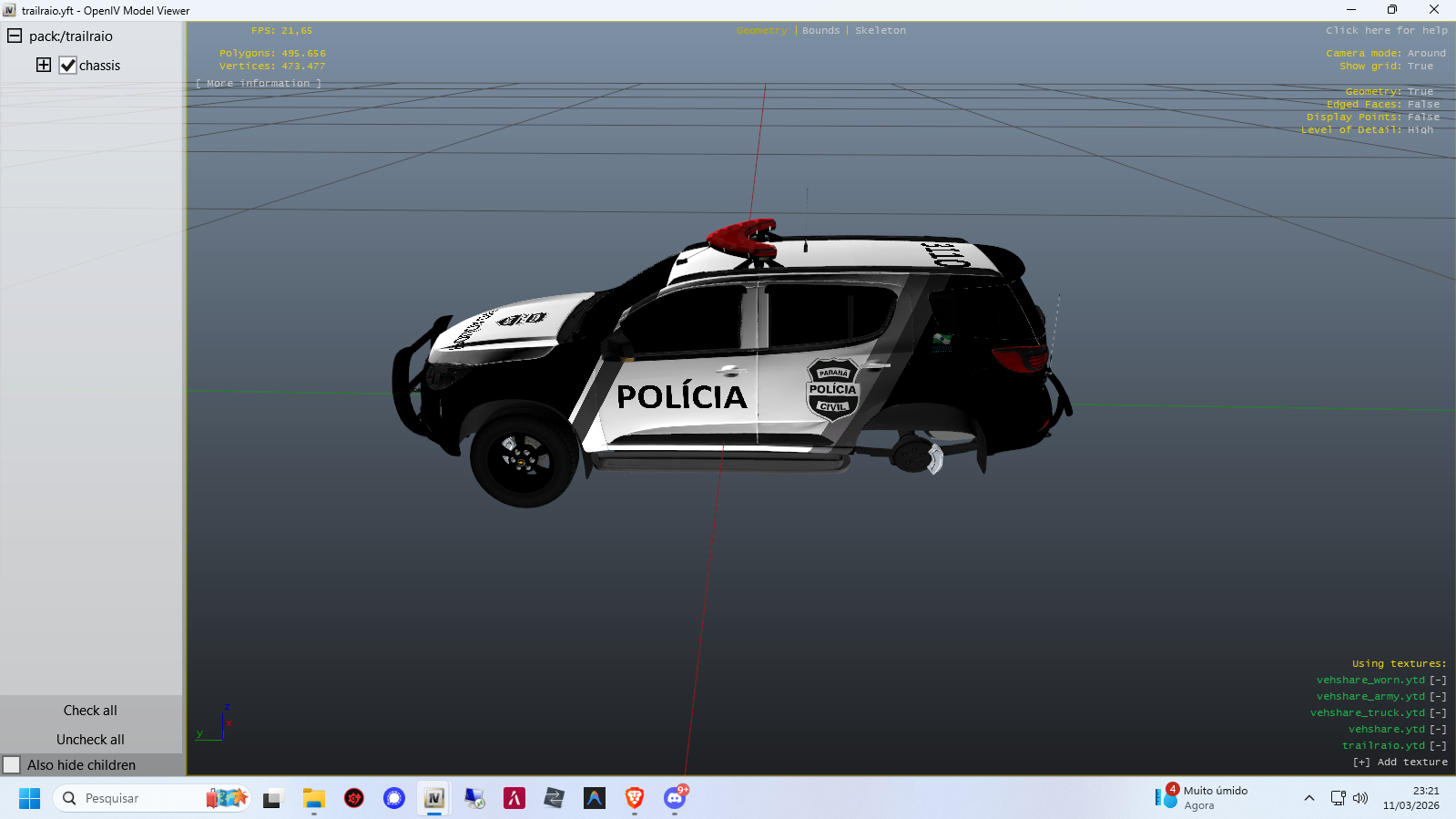Click the trailraio.ytd texture name
Viewport: 1456px width, 819px height.
click(x=1383, y=746)
